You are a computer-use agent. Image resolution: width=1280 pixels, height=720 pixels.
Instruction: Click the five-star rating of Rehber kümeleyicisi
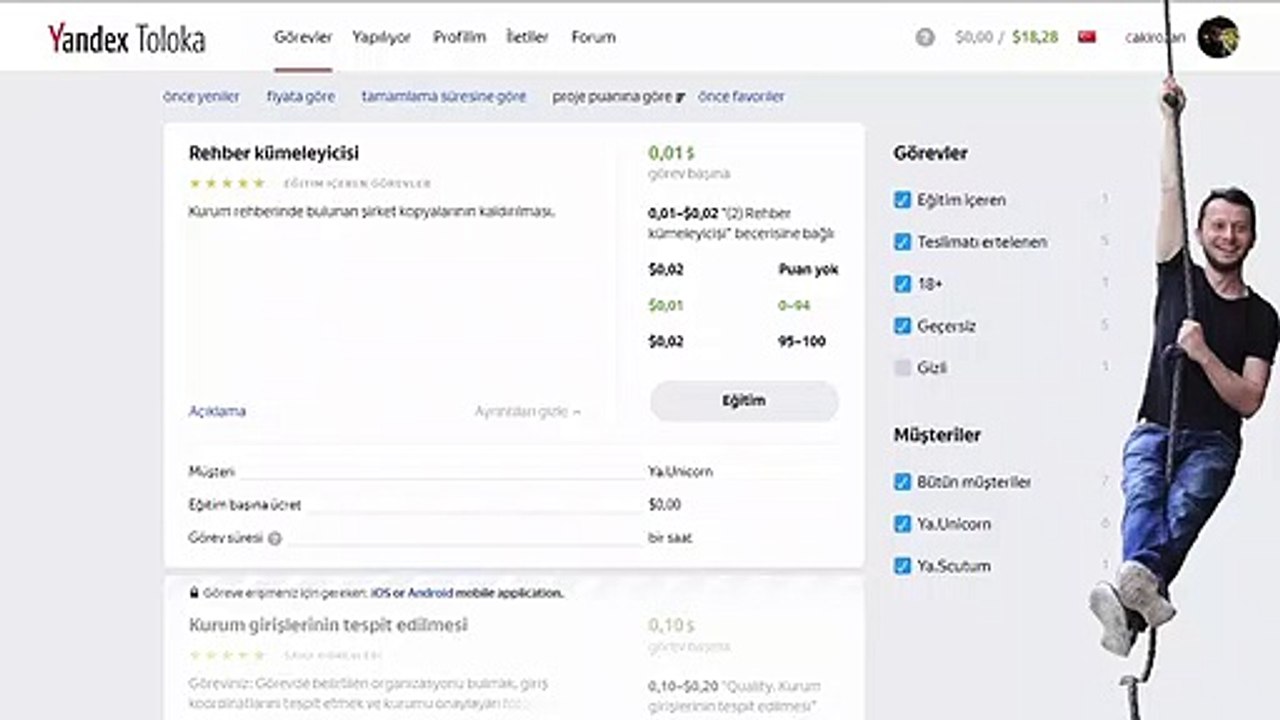[x=227, y=183]
